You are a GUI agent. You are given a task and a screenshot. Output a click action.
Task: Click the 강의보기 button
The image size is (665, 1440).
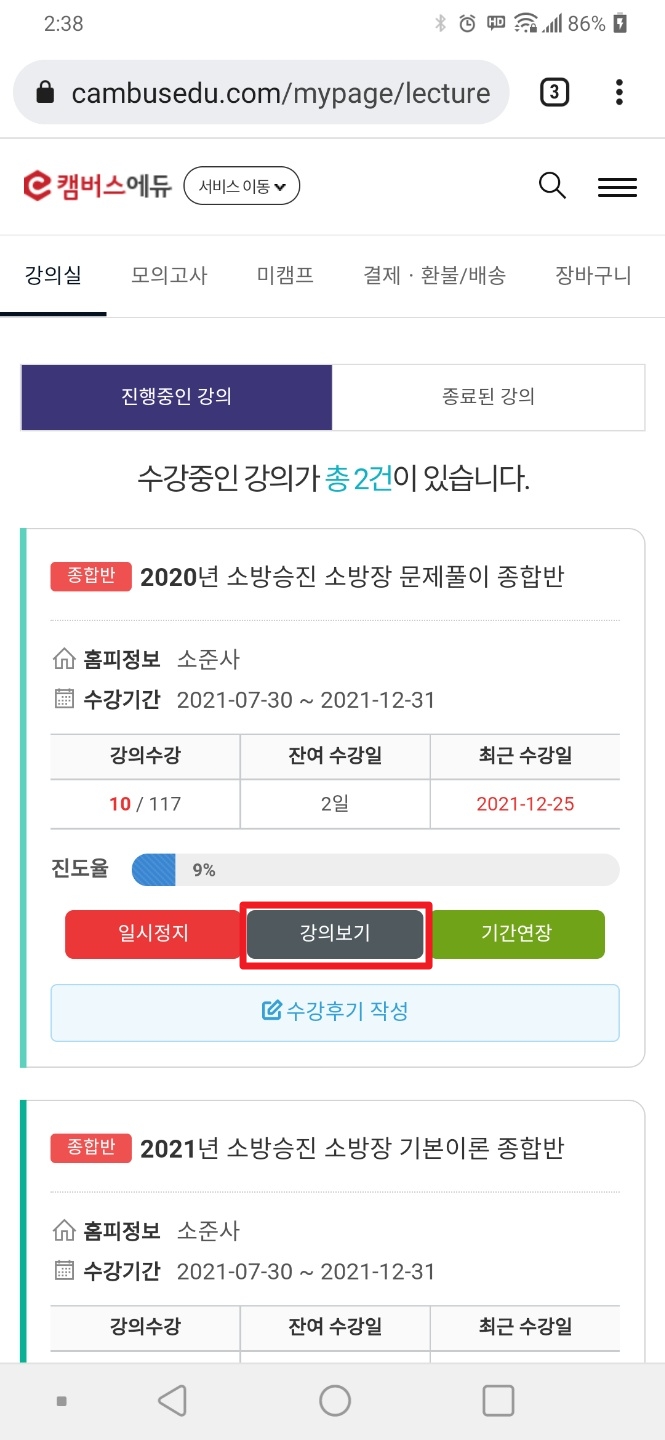pos(335,934)
